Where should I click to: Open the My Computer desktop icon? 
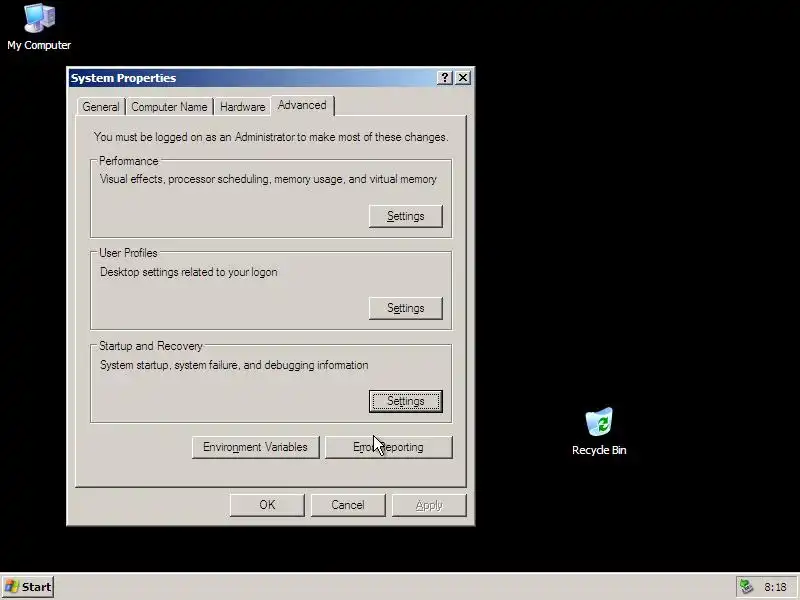point(39,27)
